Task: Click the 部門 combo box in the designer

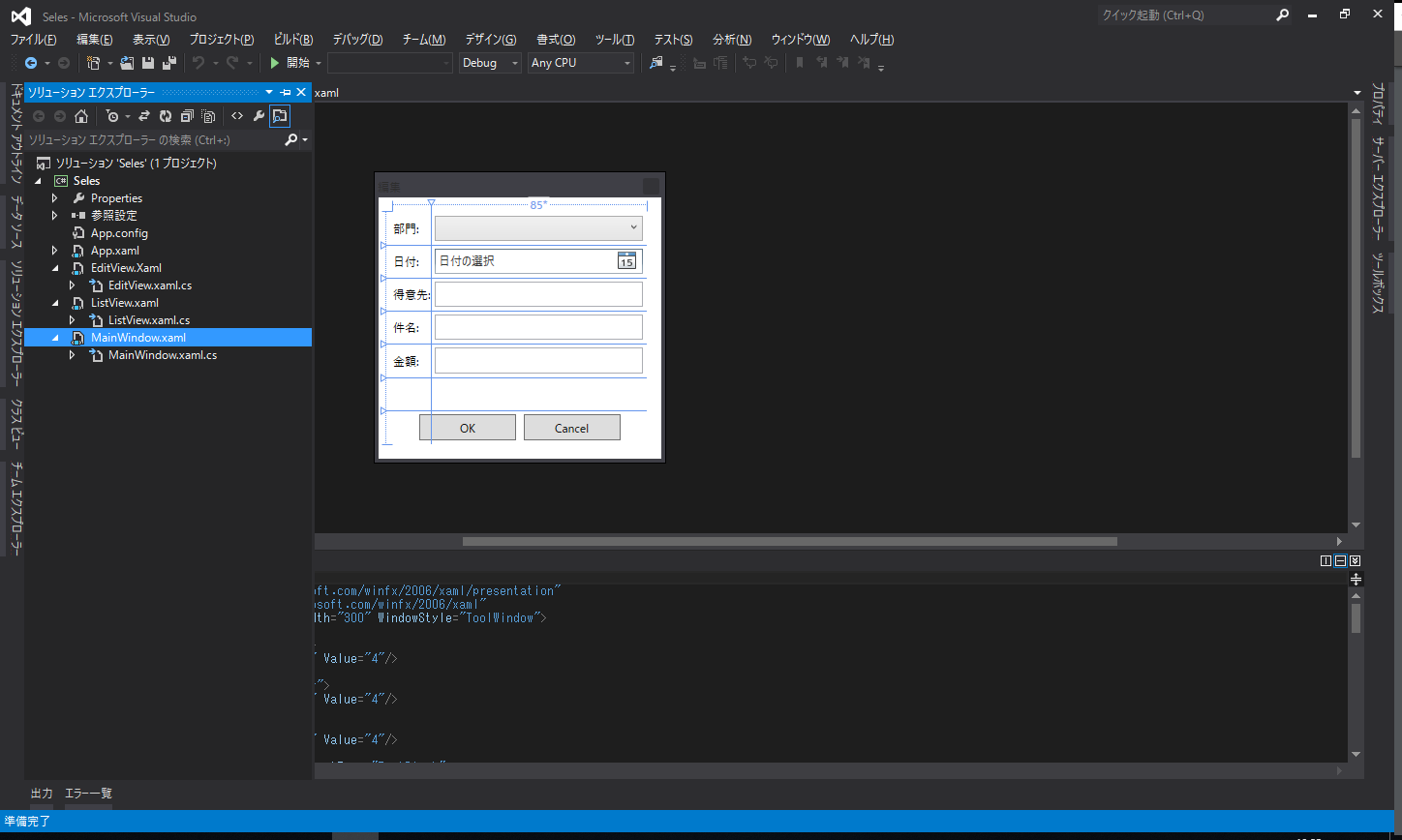Action: [x=538, y=227]
